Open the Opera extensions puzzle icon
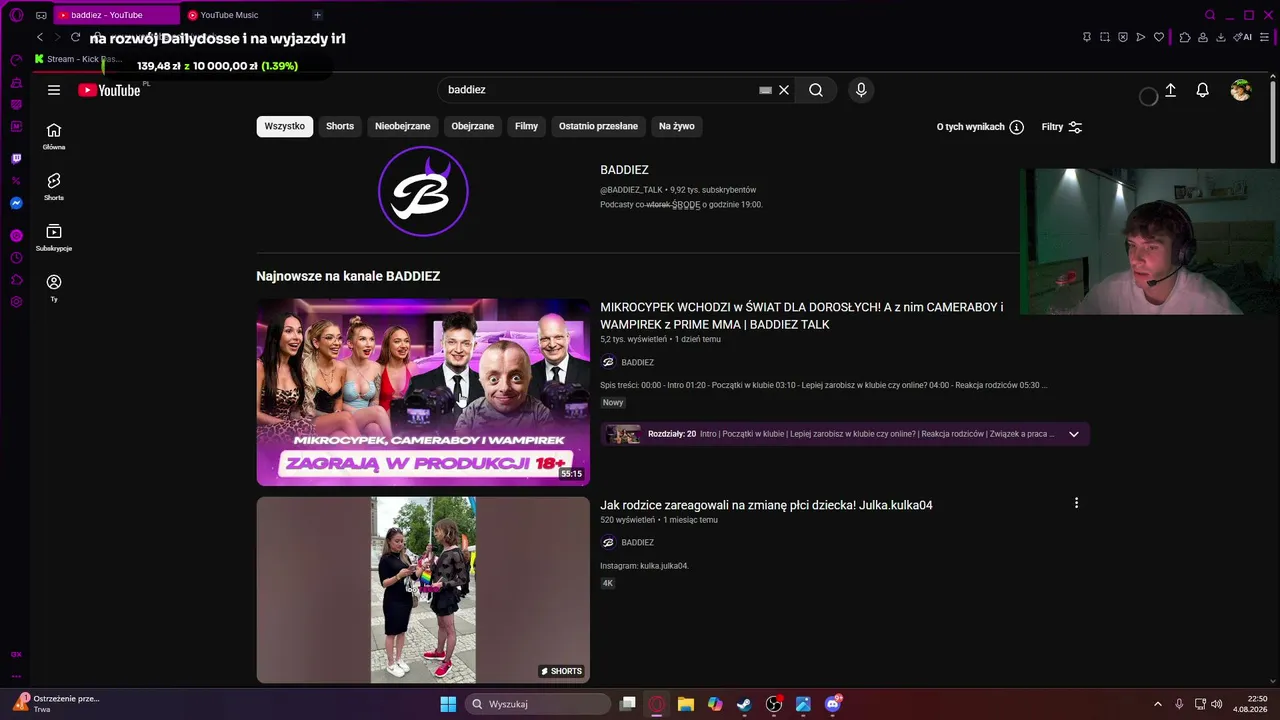The image size is (1280, 720). (x=1185, y=38)
